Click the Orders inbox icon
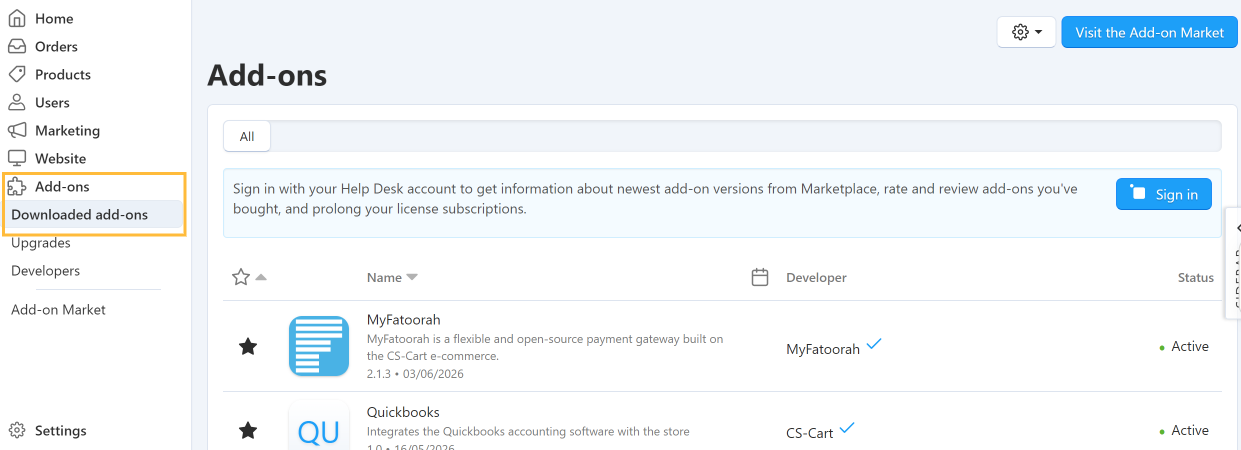 tap(17, 46)
